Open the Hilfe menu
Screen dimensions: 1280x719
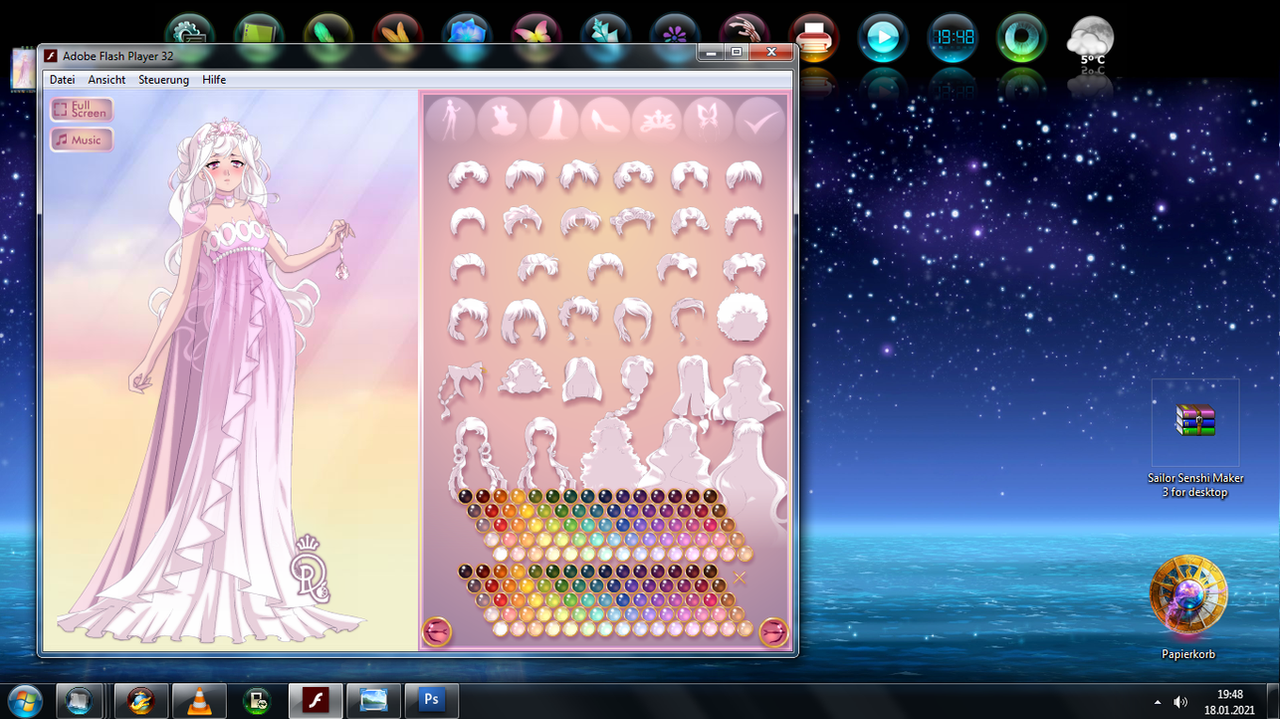[214, 80]
